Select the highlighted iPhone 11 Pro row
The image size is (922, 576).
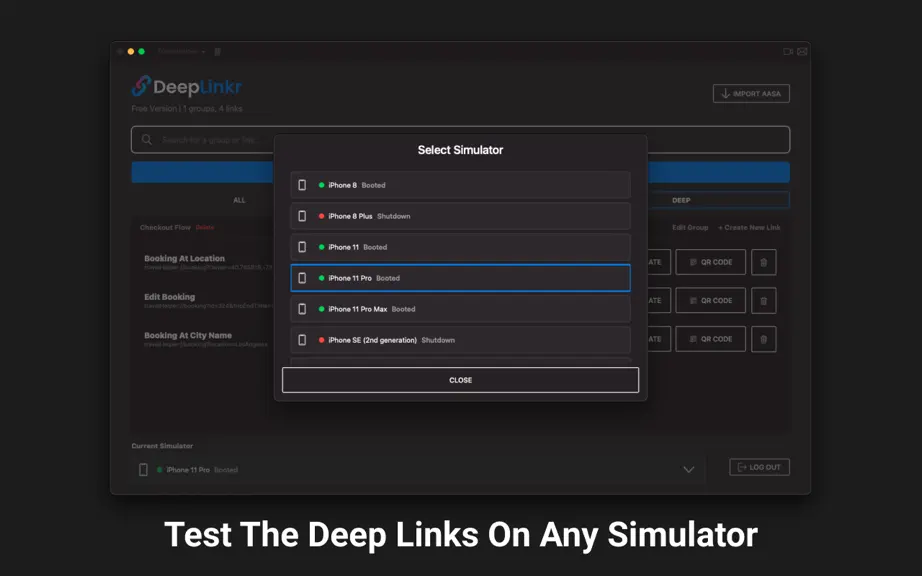pos(460,278)
